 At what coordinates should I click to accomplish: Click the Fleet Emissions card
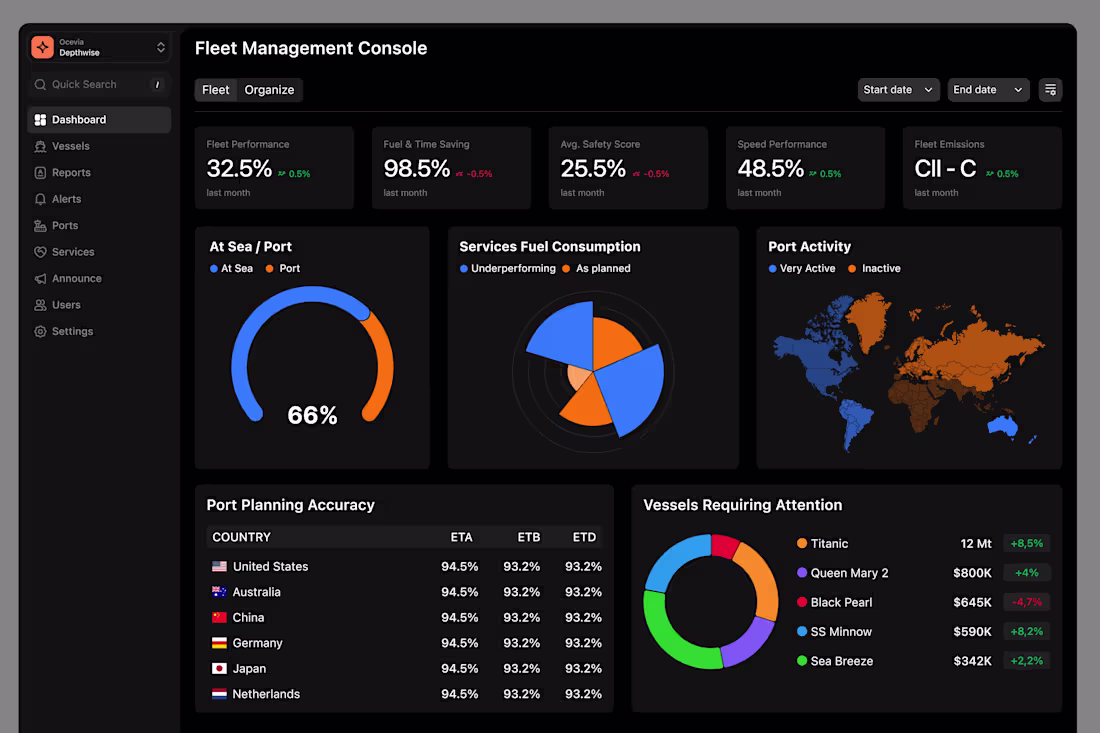click(x=982, y=168)
